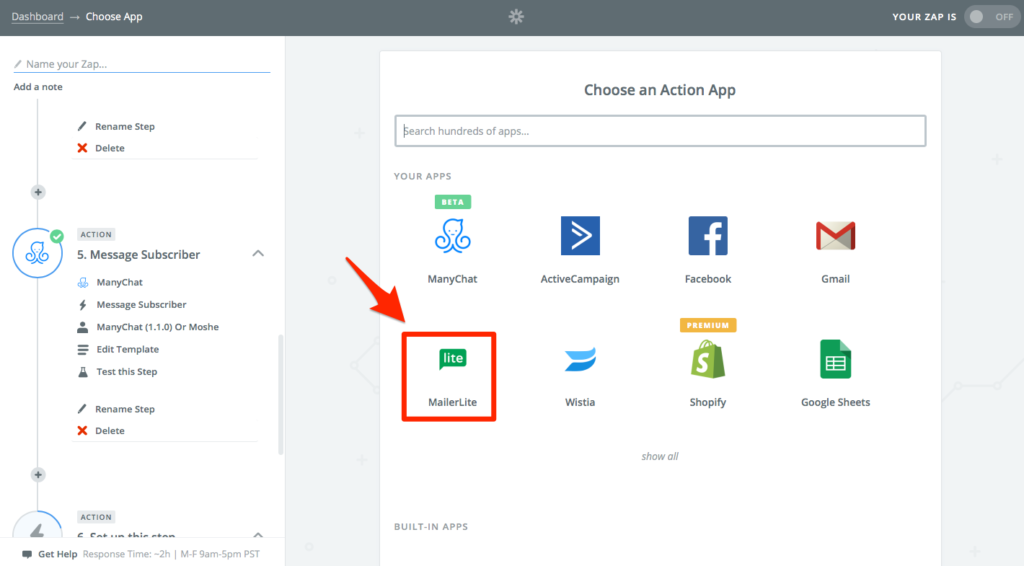Screen dimensions: 1024x566
Task: Click the red X next to upper Delete
Action: pyautogui.click(x=82, y=148)
